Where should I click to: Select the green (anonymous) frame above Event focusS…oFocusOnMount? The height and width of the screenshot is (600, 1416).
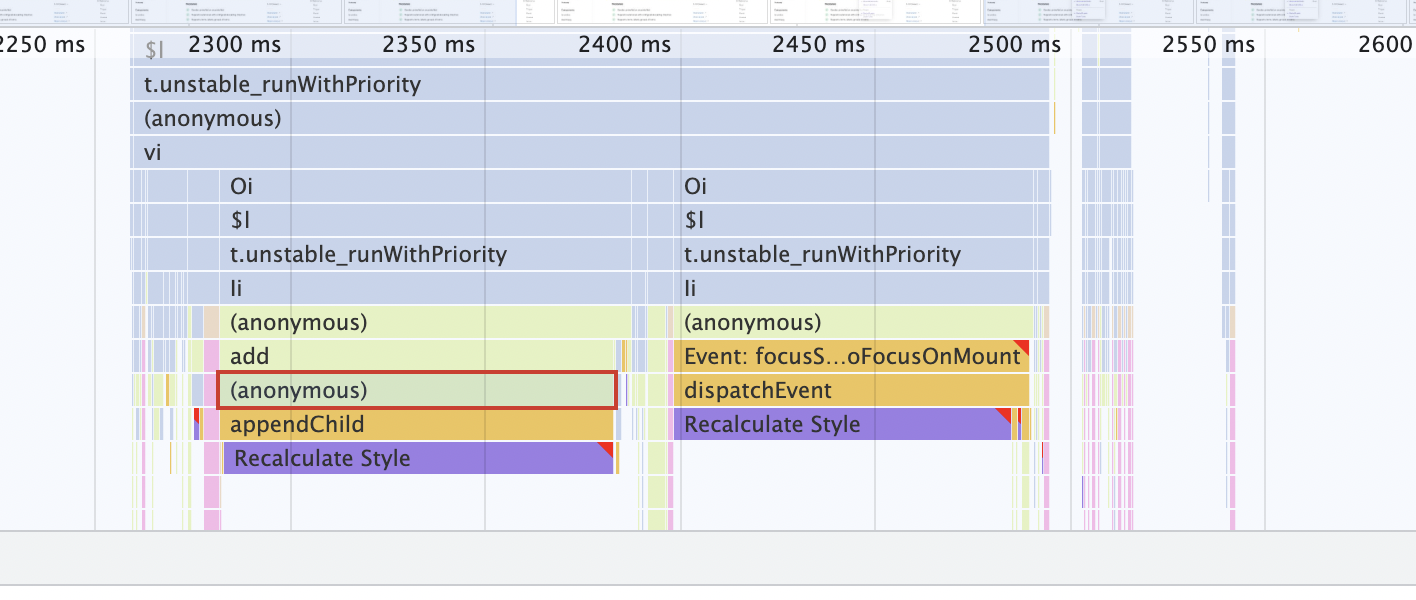tap(856, 323)
